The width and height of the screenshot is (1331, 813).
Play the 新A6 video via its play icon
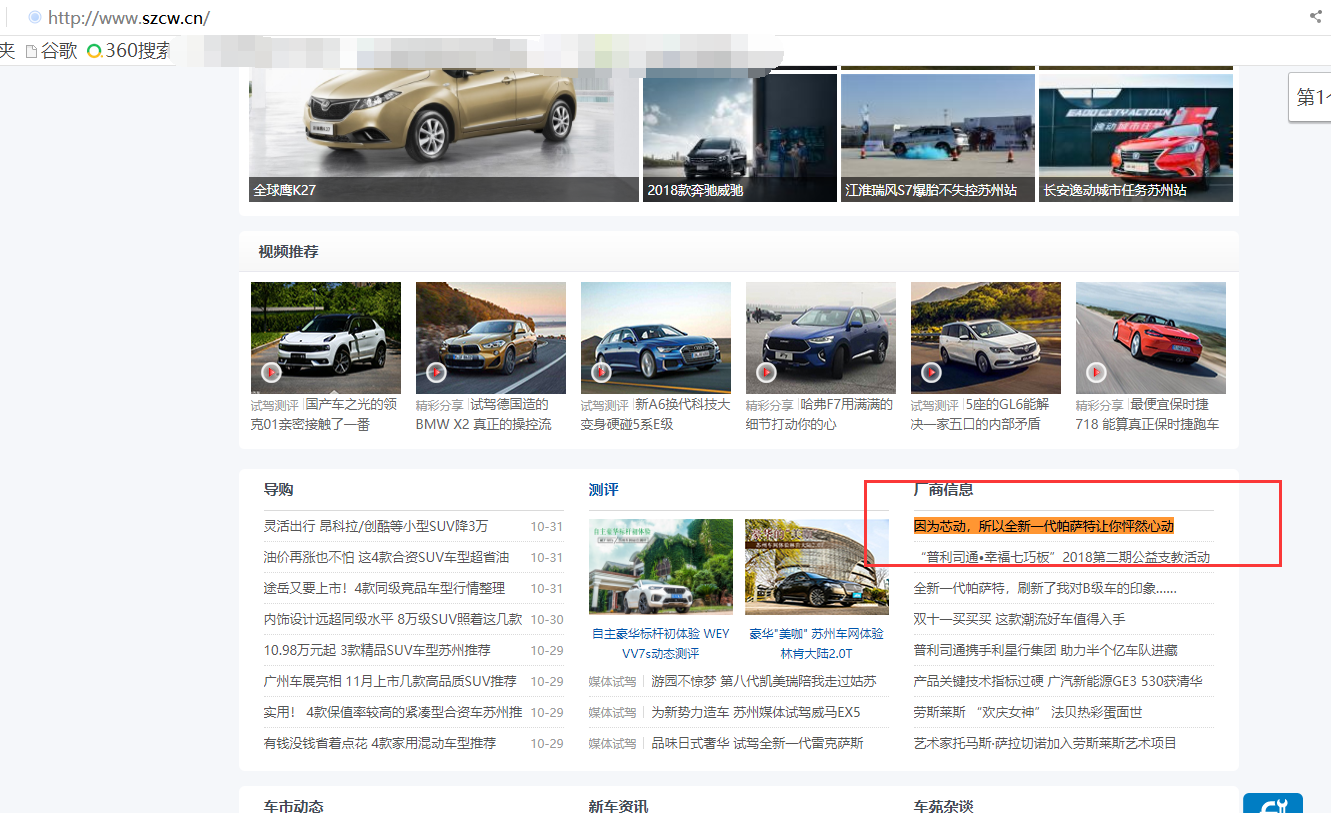(x=601, y=372)
